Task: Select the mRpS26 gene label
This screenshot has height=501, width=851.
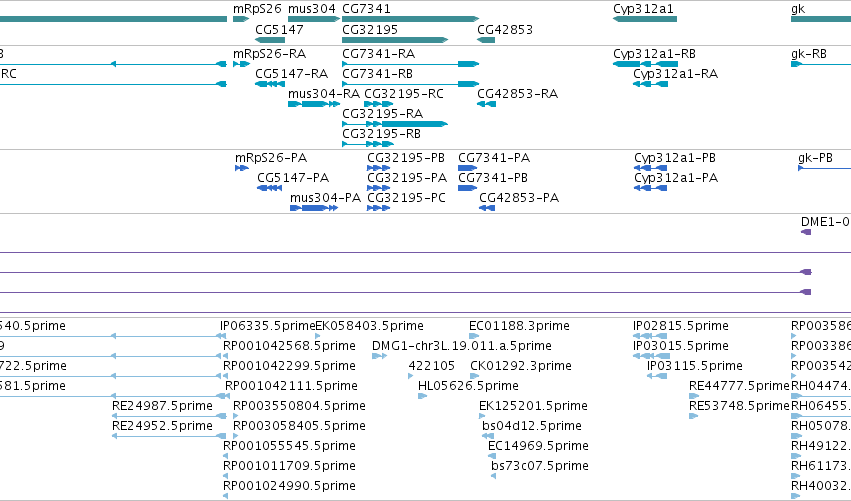Action: (x=257, y=9)
